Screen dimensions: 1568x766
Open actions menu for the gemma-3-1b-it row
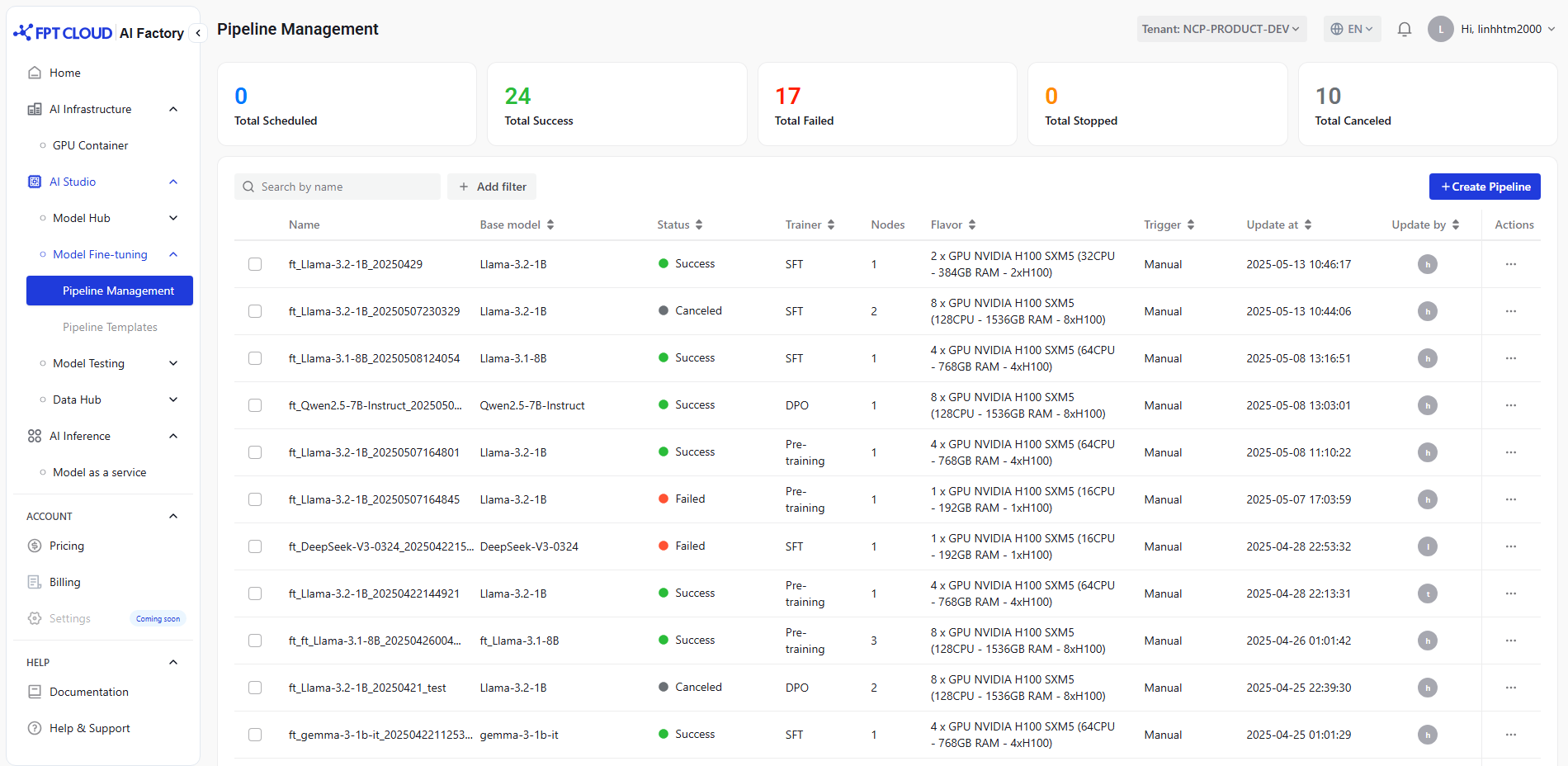[1510, 735]
